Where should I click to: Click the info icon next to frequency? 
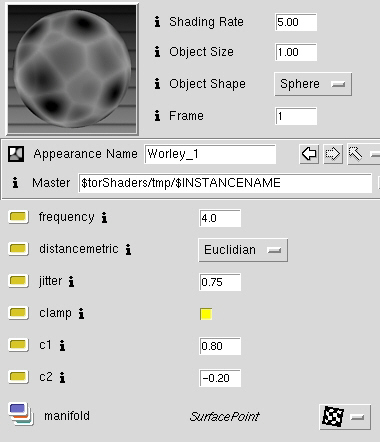coord(104,218)
